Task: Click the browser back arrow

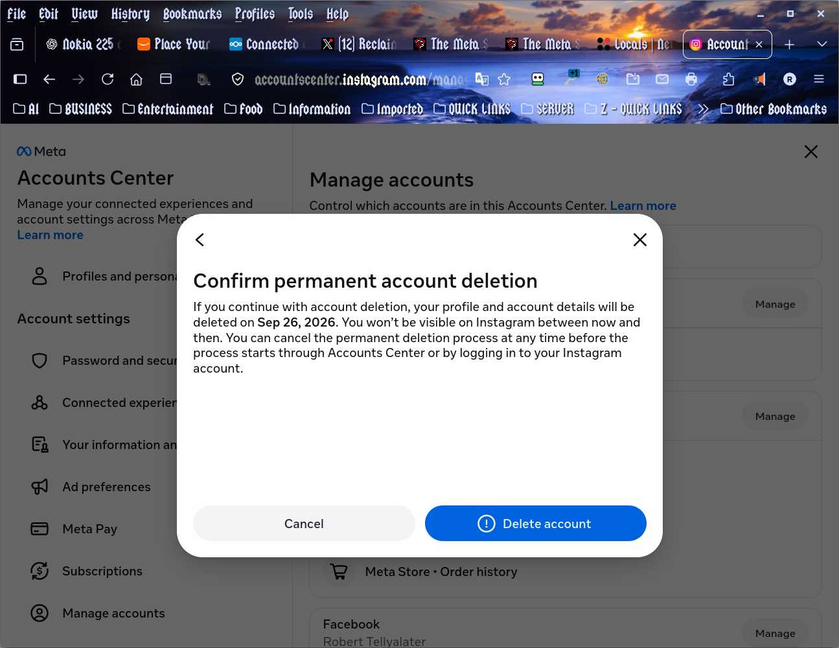Action: (49, 79)
